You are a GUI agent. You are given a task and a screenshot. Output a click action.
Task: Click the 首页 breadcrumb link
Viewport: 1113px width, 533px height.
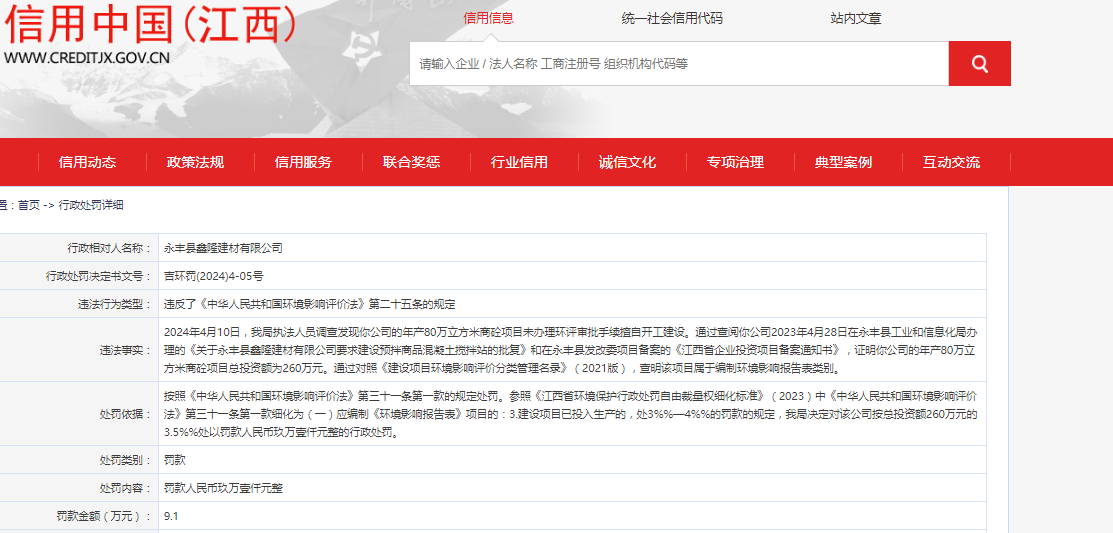[x=29, y=205]
